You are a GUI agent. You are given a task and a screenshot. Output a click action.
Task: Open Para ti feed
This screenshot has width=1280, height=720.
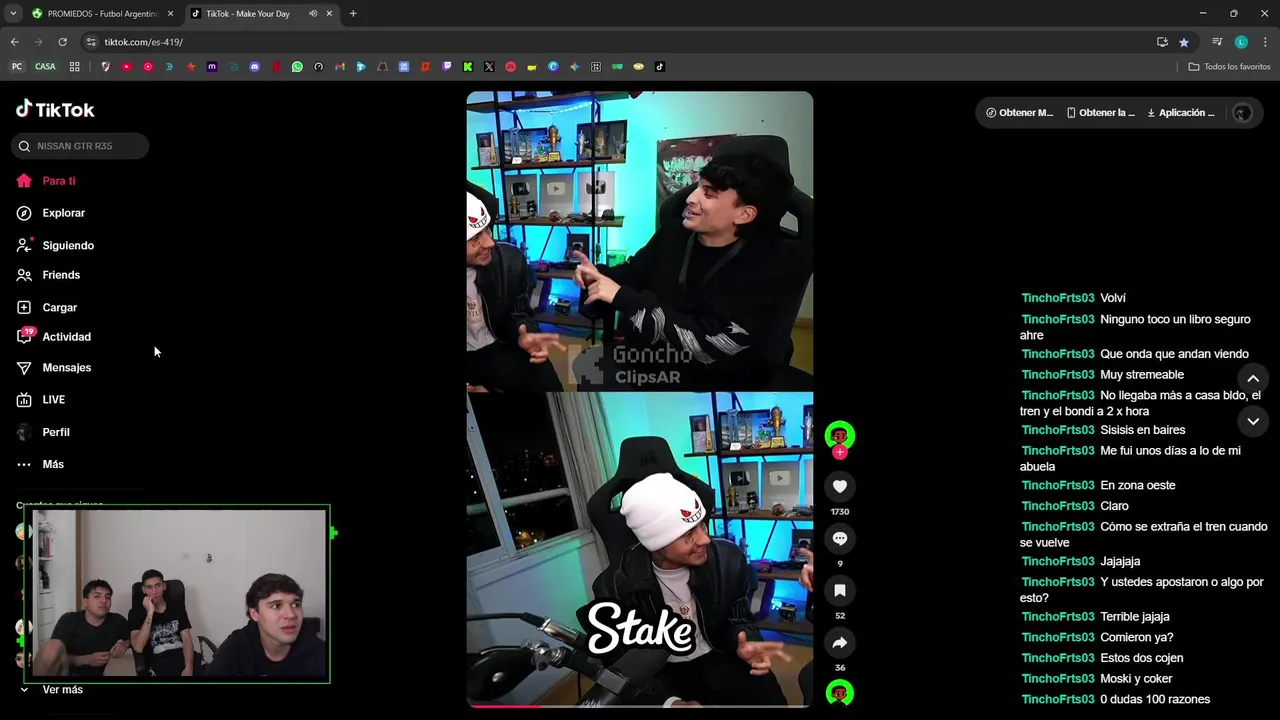click(47, 181)
